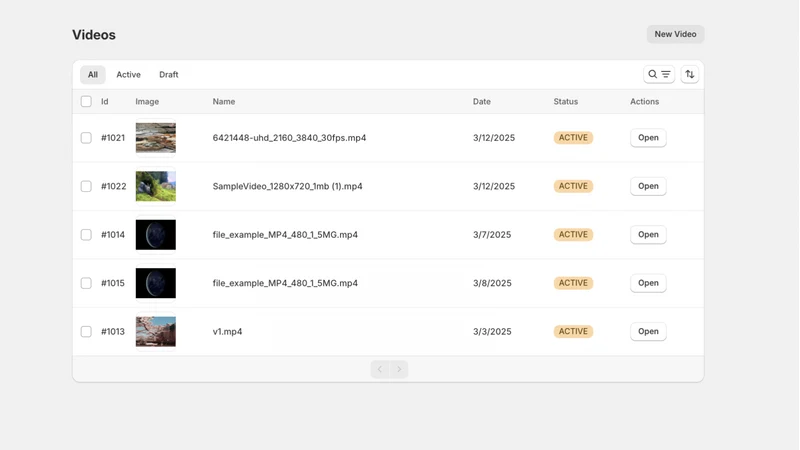The height and width of the screenshot is (450, 800).
Task: Click the date 3/7/2025
Action: click(492, 235)
